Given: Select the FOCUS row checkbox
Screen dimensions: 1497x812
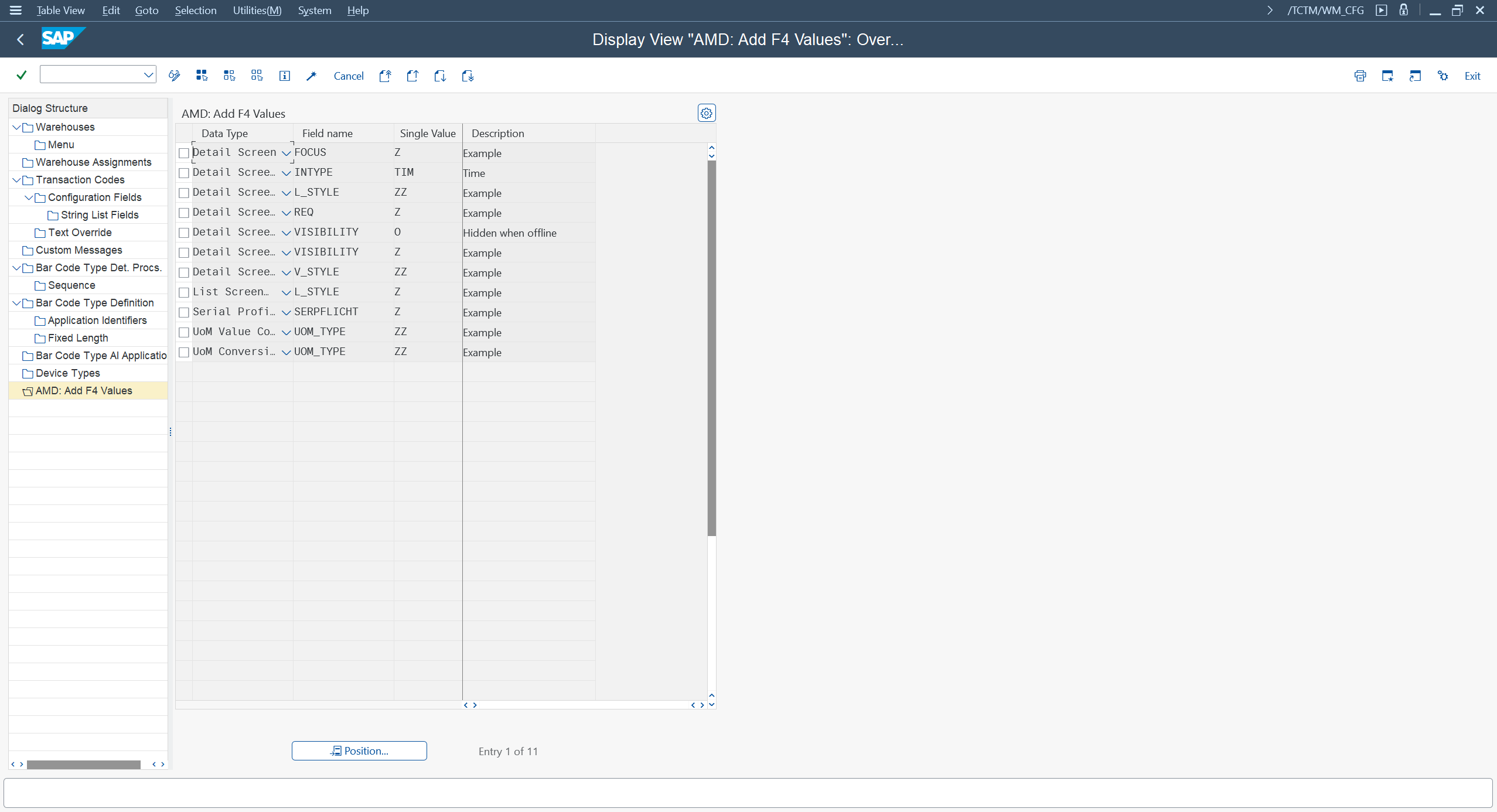Looking at the screenshot, I should click(184, 153).
